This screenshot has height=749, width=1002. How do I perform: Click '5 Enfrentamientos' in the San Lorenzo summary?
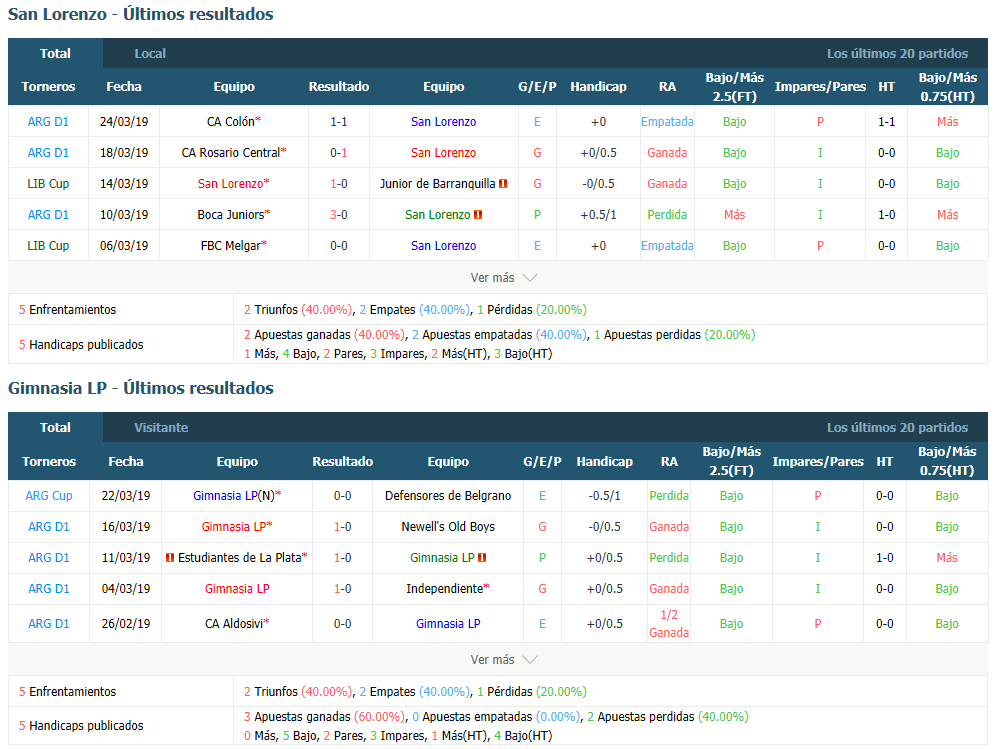(x=68, y=310)
